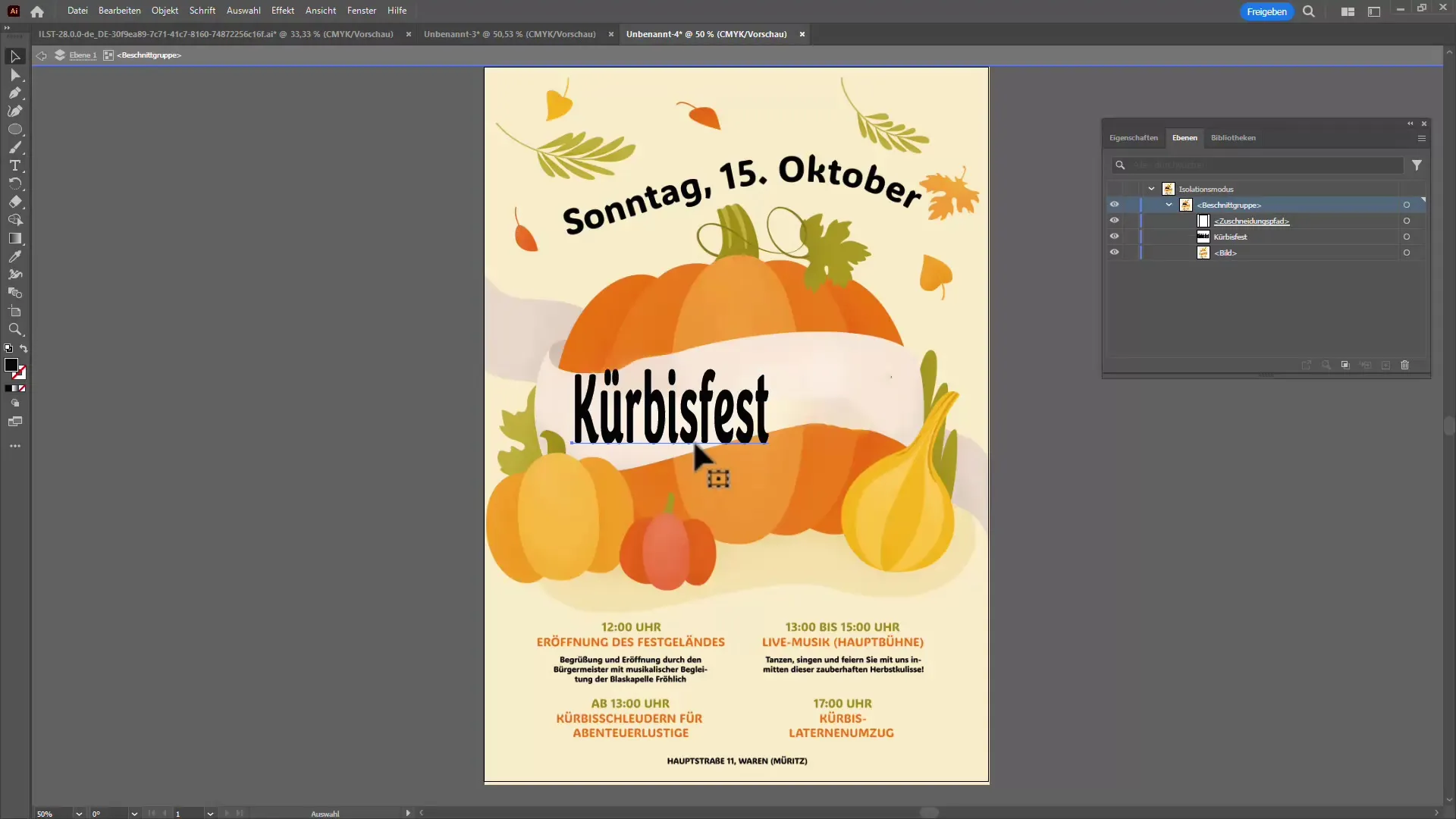Open the Datei menu
The width and height of the screenshot is (1456, 819).
click(77, 11)
